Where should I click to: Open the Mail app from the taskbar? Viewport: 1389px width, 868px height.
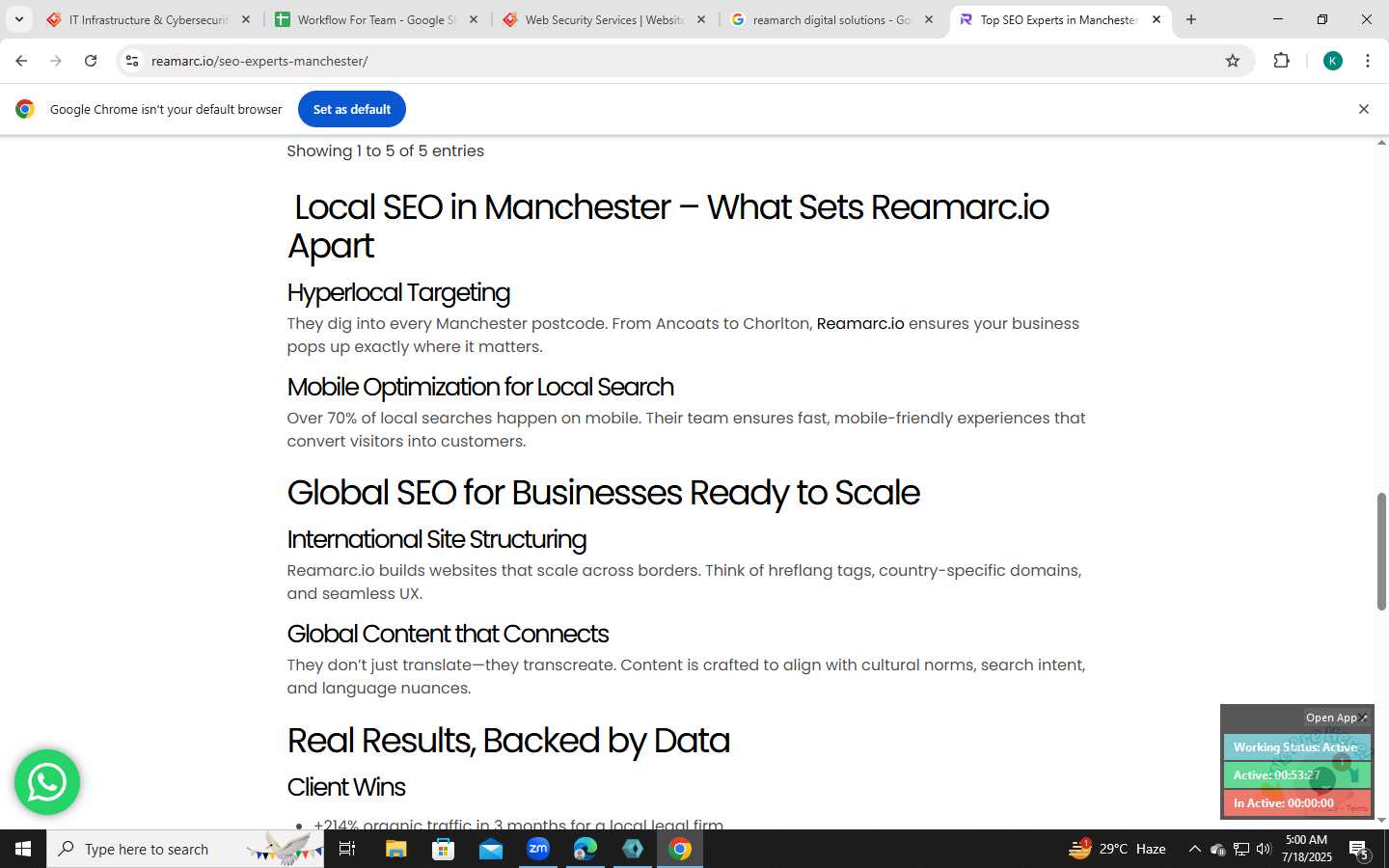point(490,849)
